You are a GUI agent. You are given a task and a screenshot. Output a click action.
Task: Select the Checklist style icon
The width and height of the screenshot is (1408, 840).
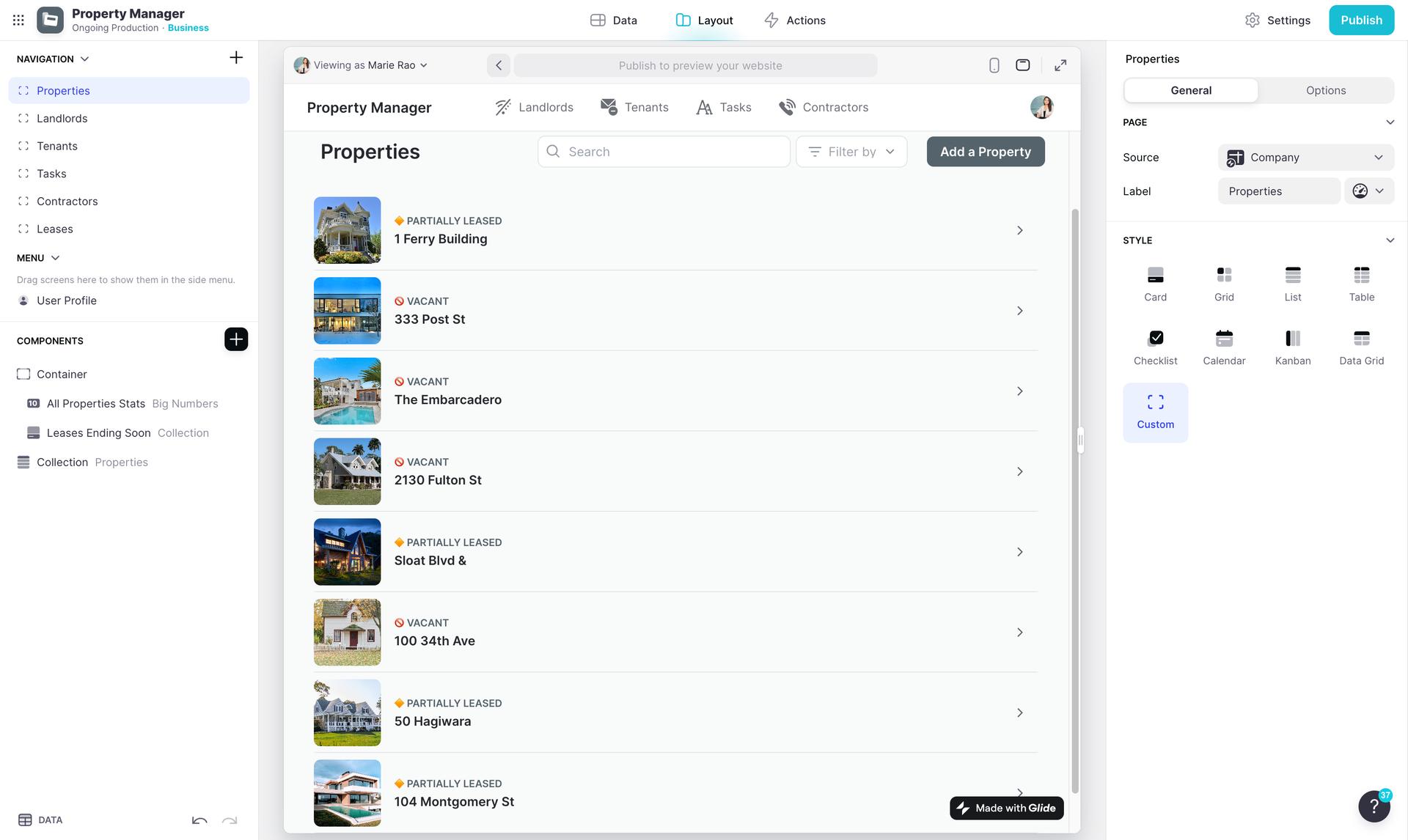1155,339
